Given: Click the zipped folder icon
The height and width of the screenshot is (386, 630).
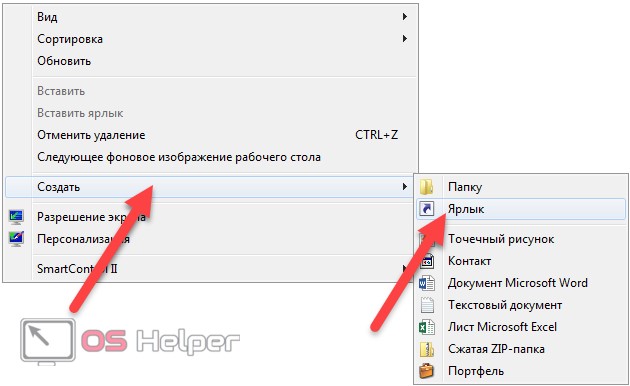Looking at the screenshot, I should (x=427, y=349).
